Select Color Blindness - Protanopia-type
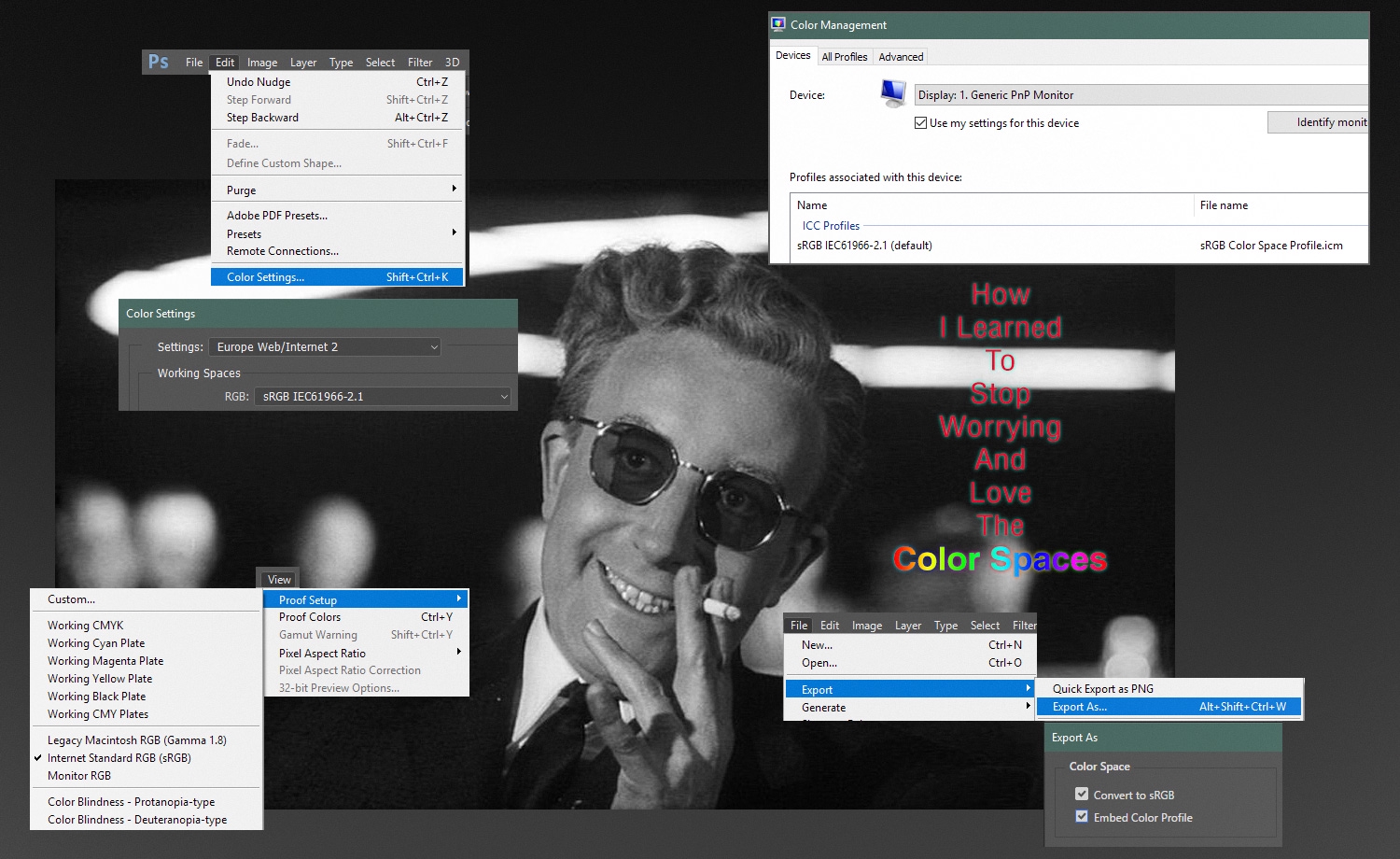The width and height of the screenshot is (1400, 859). 147,802
